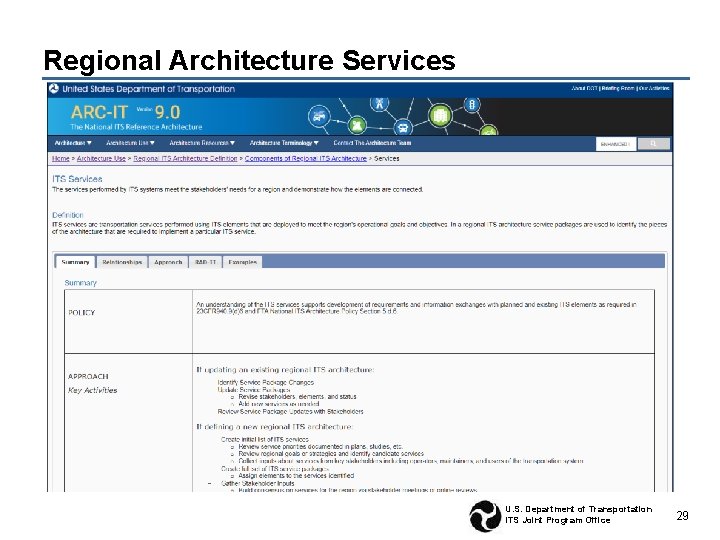Screen dimensions: 720x540
Task: Click the green building icon in banner
Action: tap(440, 115)
